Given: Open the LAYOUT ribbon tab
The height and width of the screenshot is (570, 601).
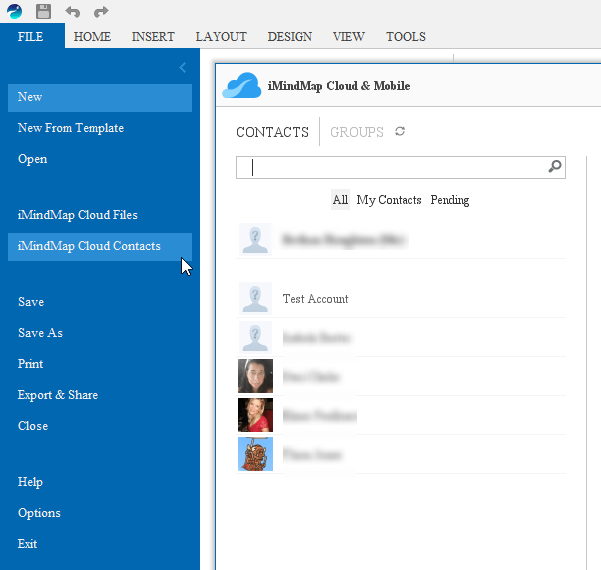Looking at the screenshot, I should [221, 36].
